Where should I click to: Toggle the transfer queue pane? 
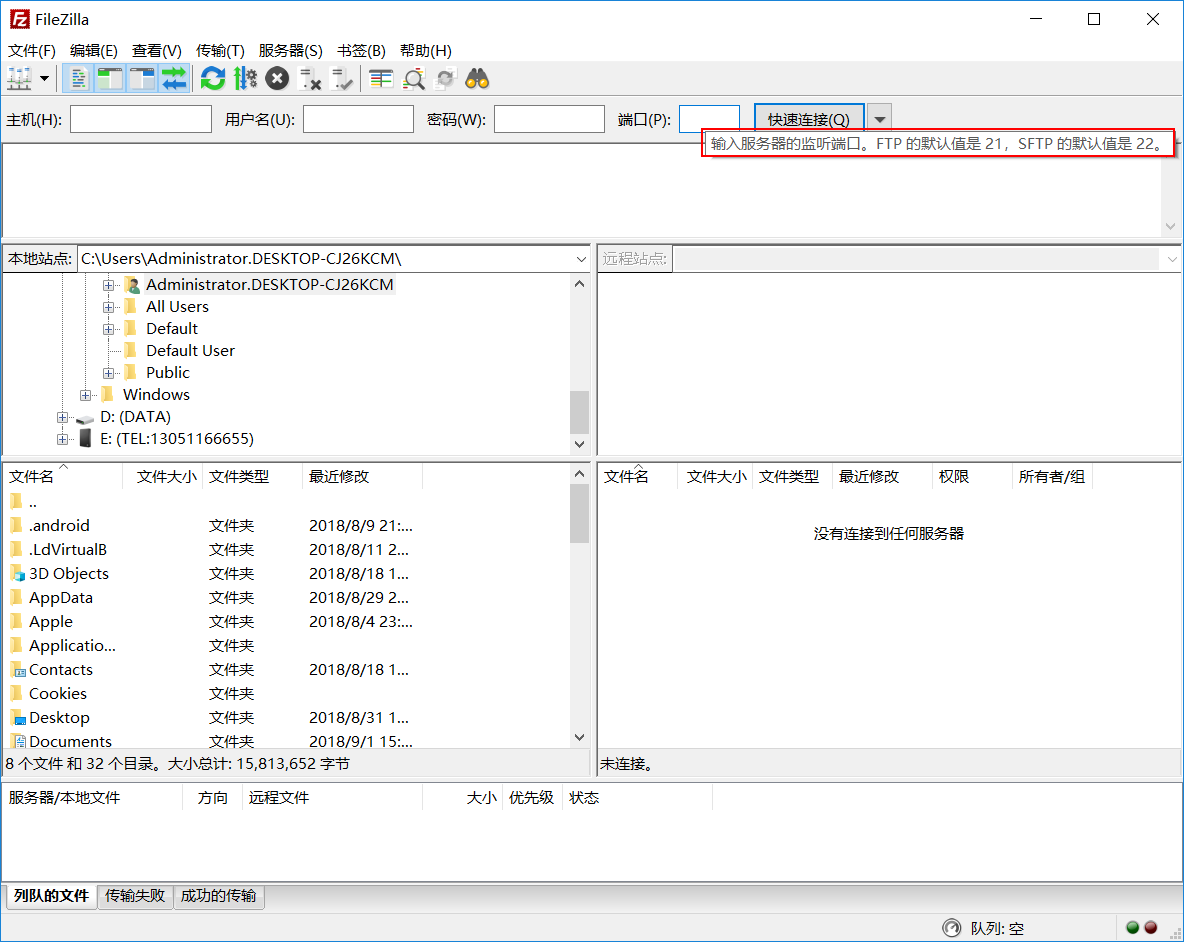174,78
